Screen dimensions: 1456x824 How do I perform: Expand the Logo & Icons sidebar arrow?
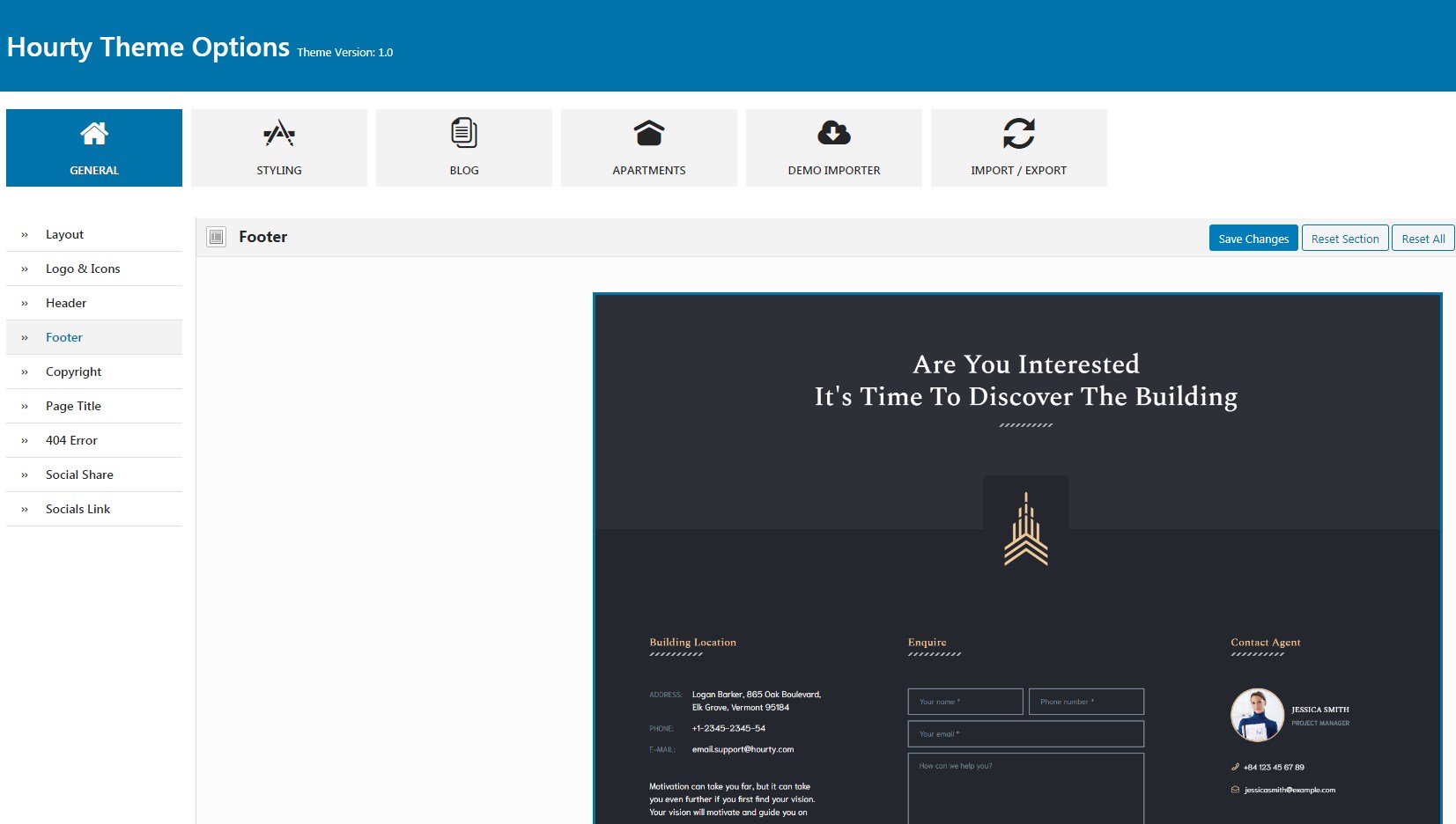point(25,269)
